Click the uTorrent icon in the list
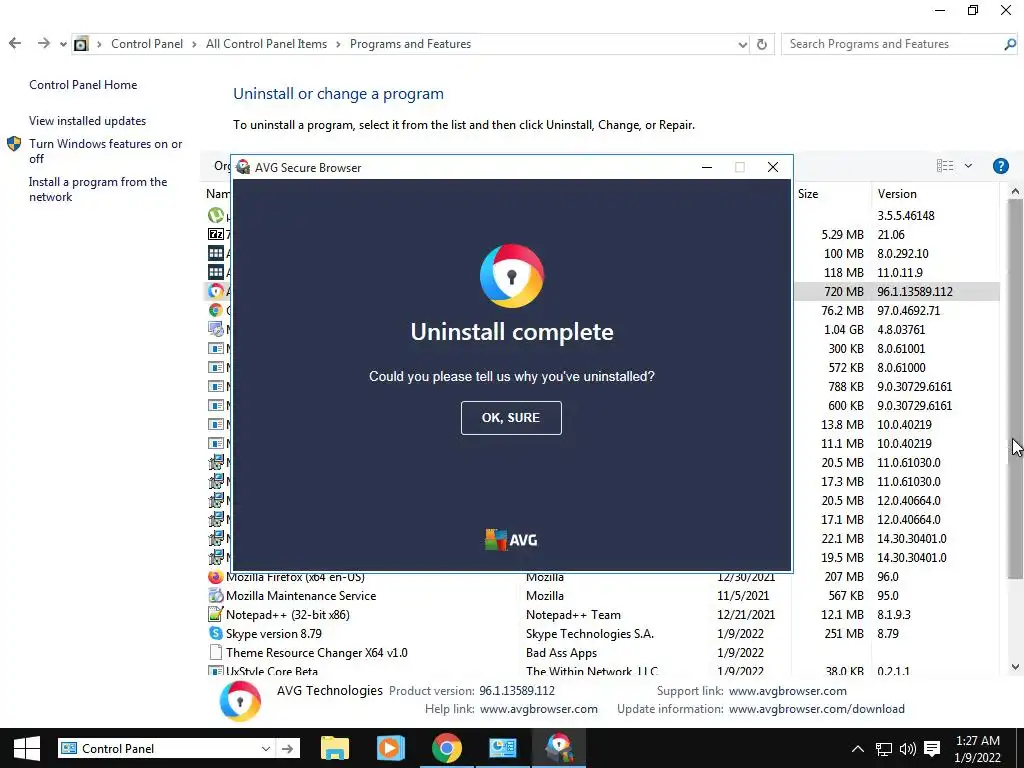This screenshot has height=768, width=1024. 216,215
